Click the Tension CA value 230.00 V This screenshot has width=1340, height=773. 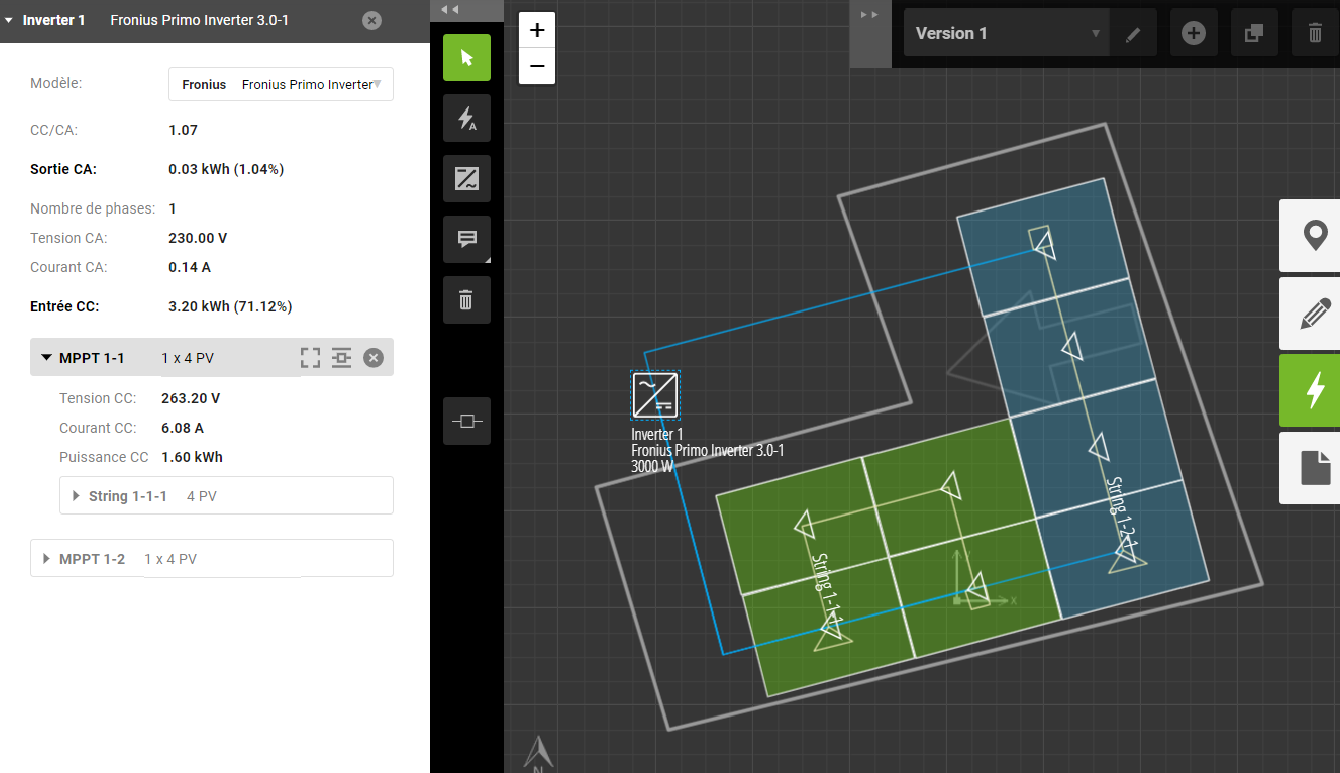click(x=197, y=238)
